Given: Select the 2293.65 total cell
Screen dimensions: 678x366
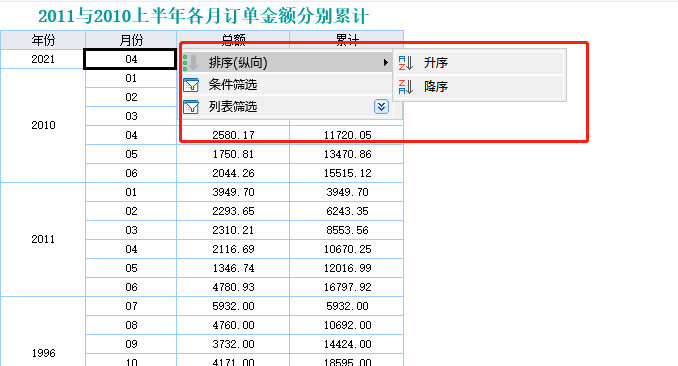Looking at the screenshot, I should pyautogui.click(x=233, y=211).
